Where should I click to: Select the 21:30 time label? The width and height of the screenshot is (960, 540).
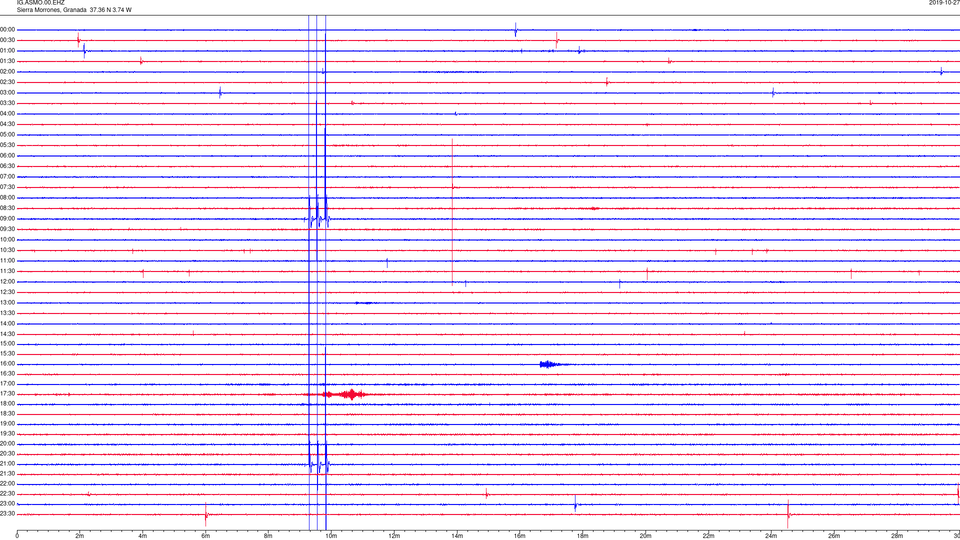(x=7, y=474)
